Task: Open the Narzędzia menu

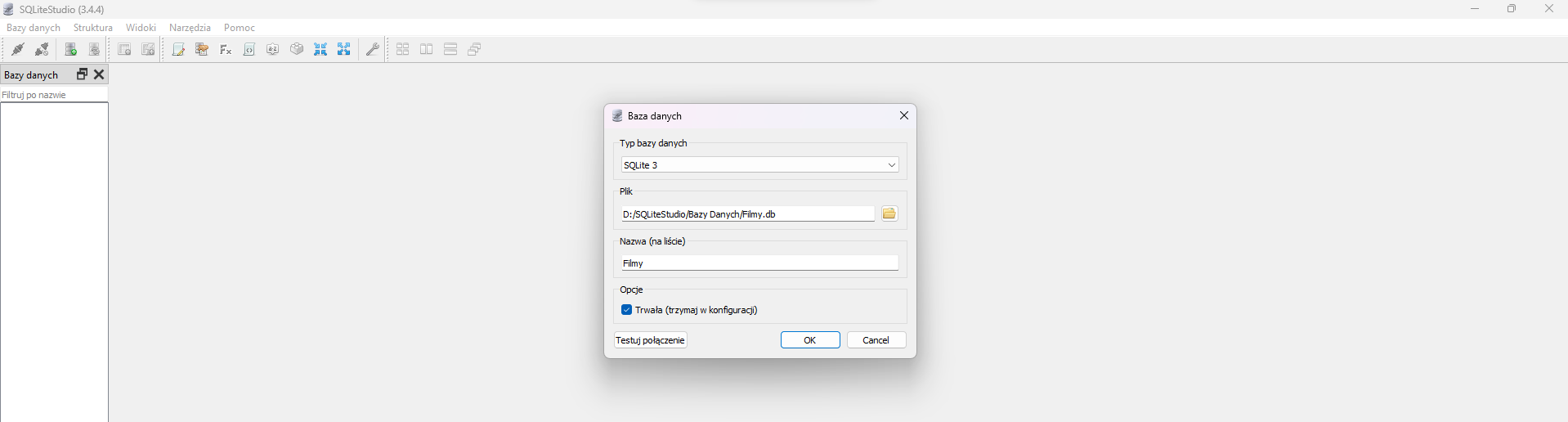Action: [x=190, y=28]
